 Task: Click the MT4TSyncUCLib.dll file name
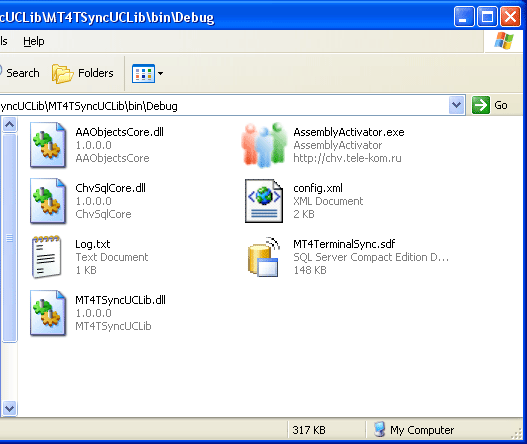pos(120,300)
